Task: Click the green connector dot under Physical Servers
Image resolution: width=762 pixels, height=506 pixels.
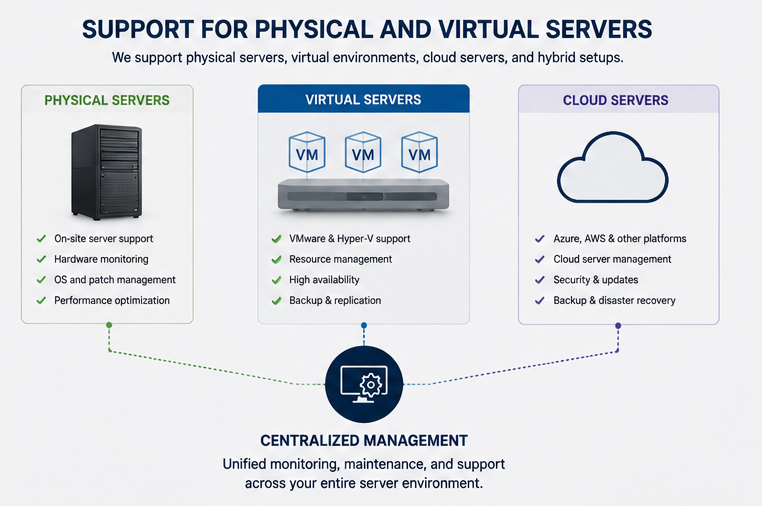Action: (x=109, y=325)
